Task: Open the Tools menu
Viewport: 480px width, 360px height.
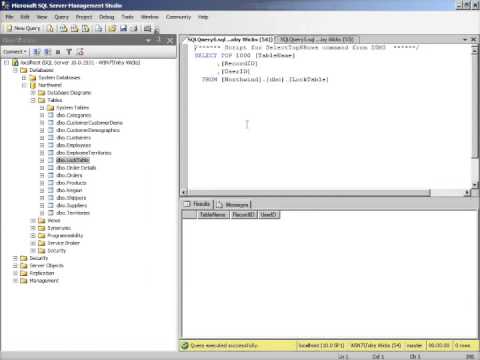Action: pos(127,17)
